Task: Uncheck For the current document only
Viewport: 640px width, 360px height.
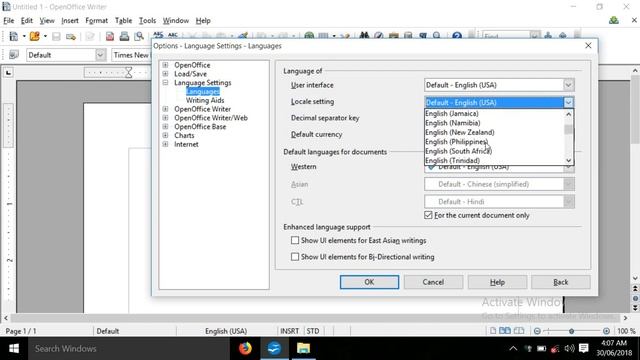Action: tap(428, 215)
